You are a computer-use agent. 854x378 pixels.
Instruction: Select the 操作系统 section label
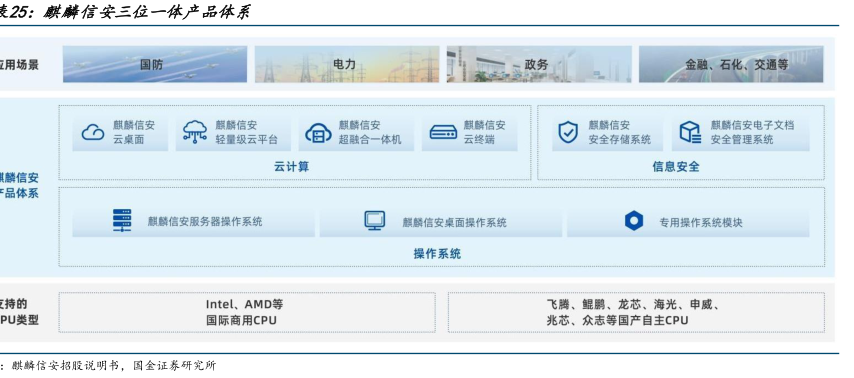tap(437, 254)
